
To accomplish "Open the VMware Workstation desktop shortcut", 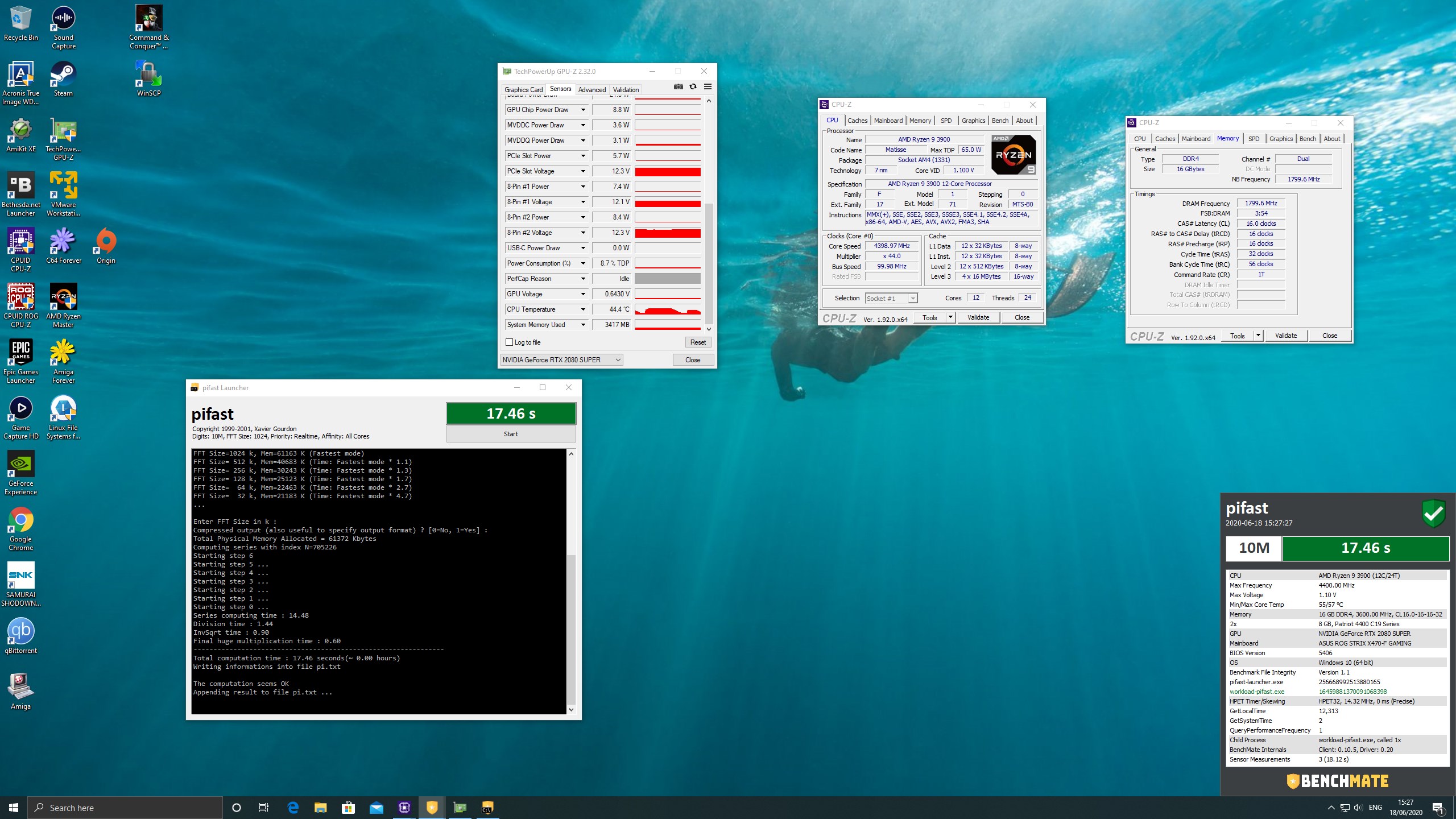I will tap(63, 195).
